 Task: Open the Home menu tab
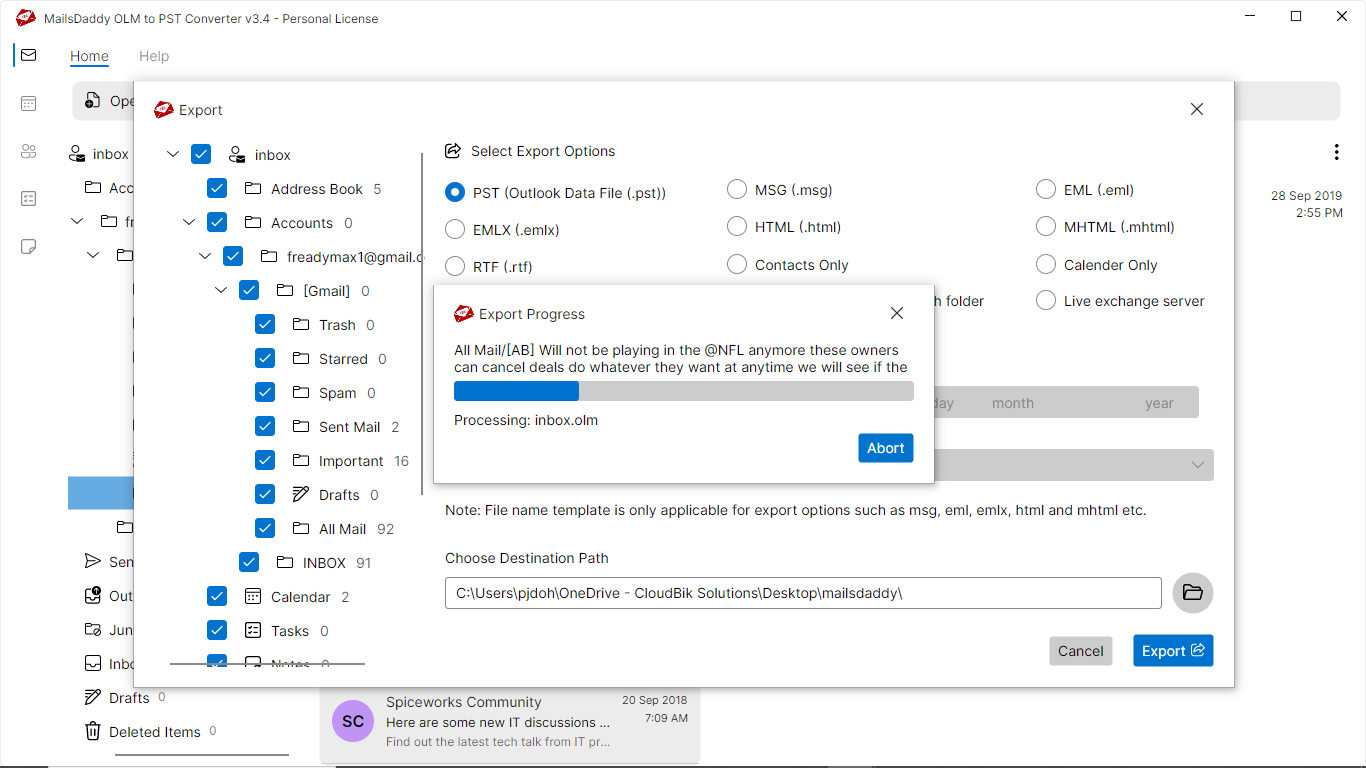point(89,56)
